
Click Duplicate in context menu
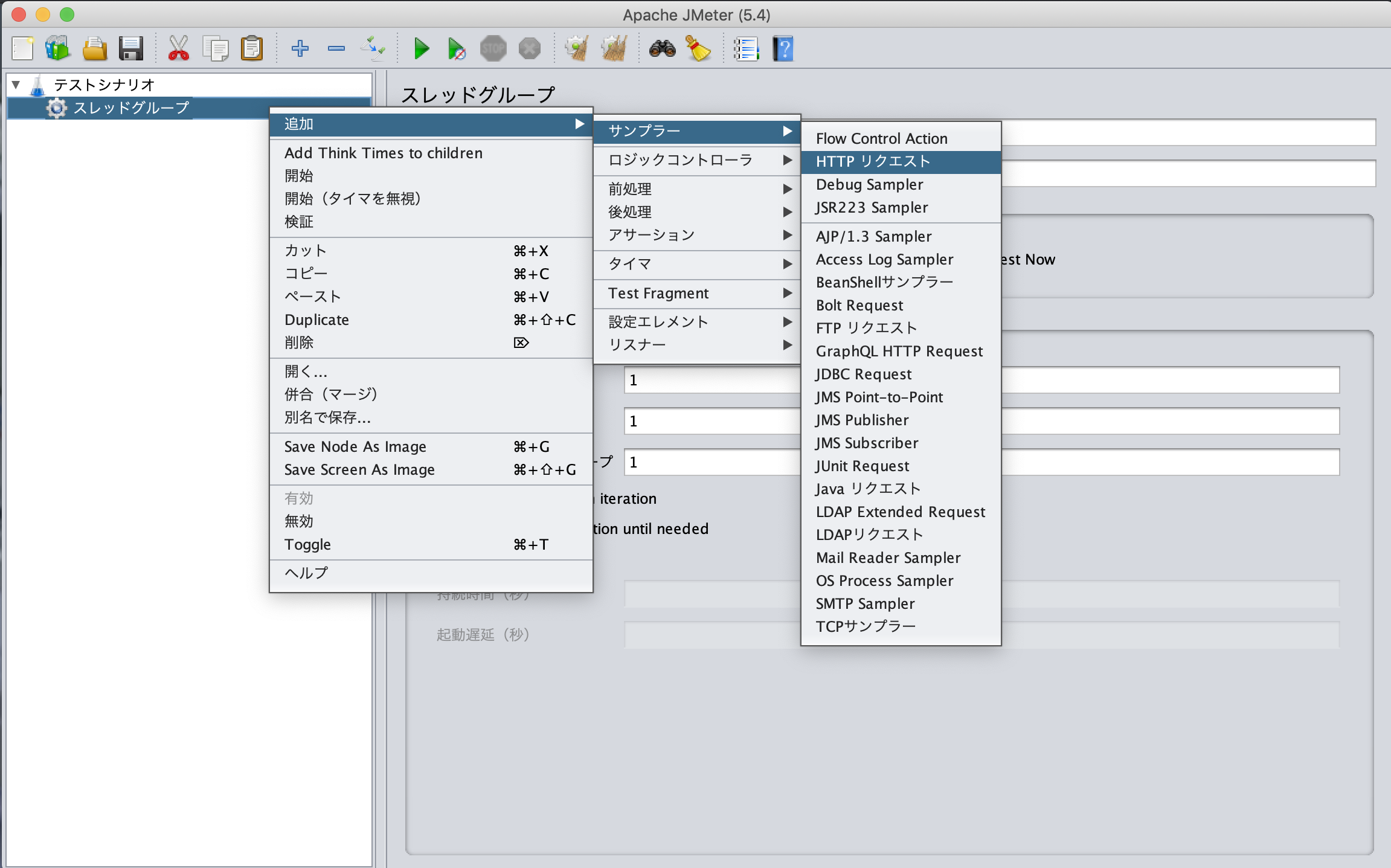tap(316, 320)
